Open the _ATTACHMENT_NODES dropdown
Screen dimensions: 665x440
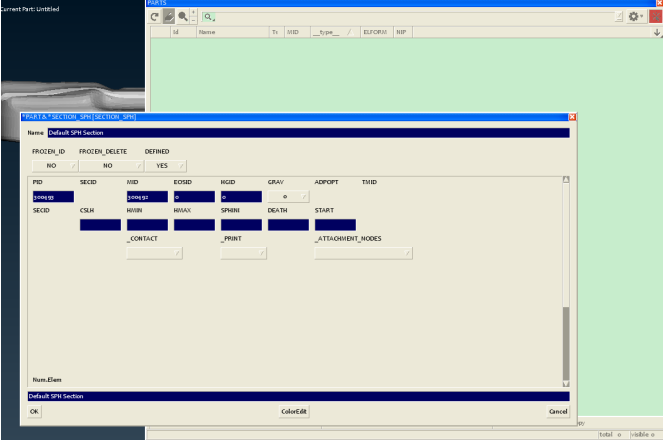(363, 253)
